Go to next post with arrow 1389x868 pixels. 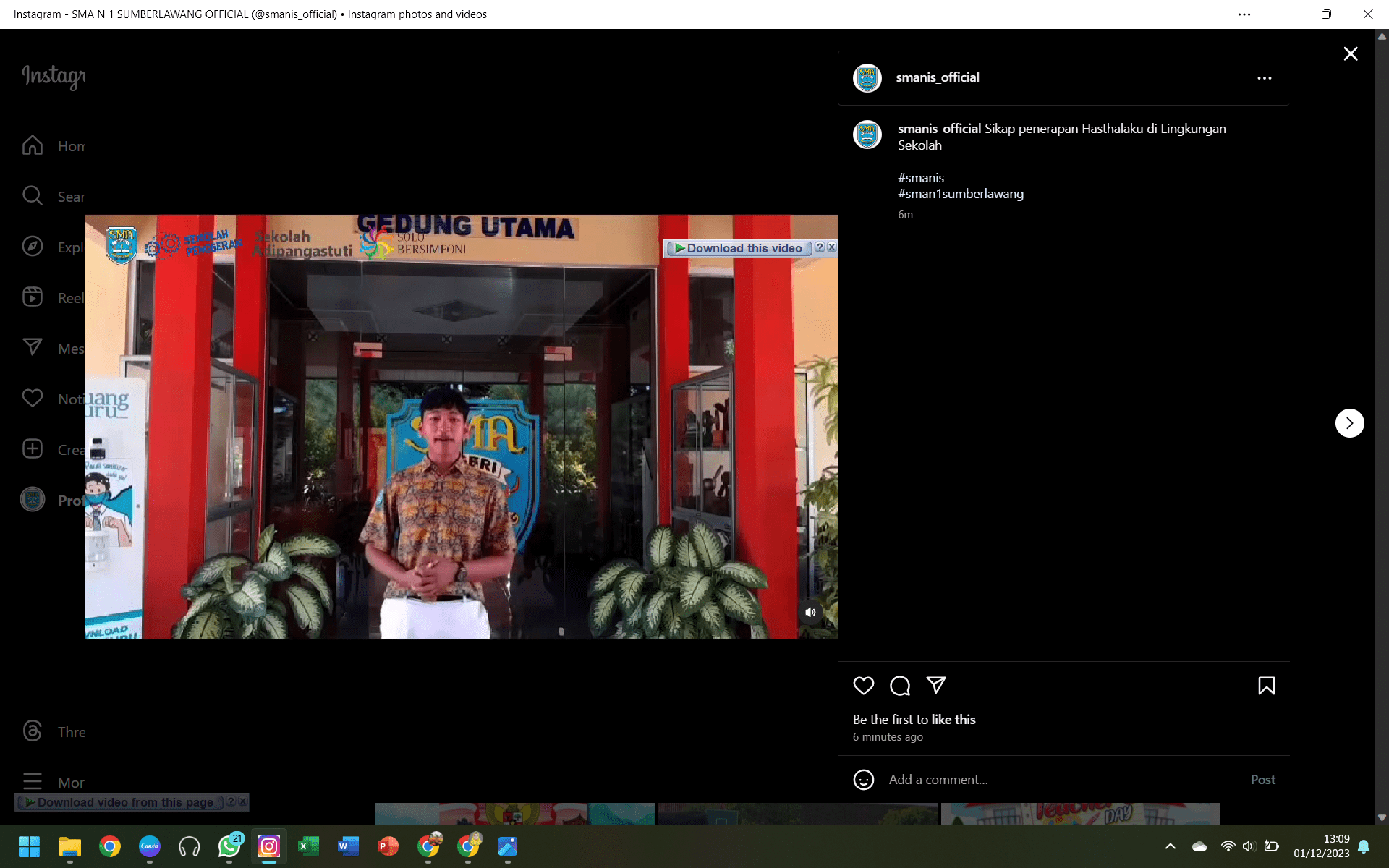coord(1349,423)
